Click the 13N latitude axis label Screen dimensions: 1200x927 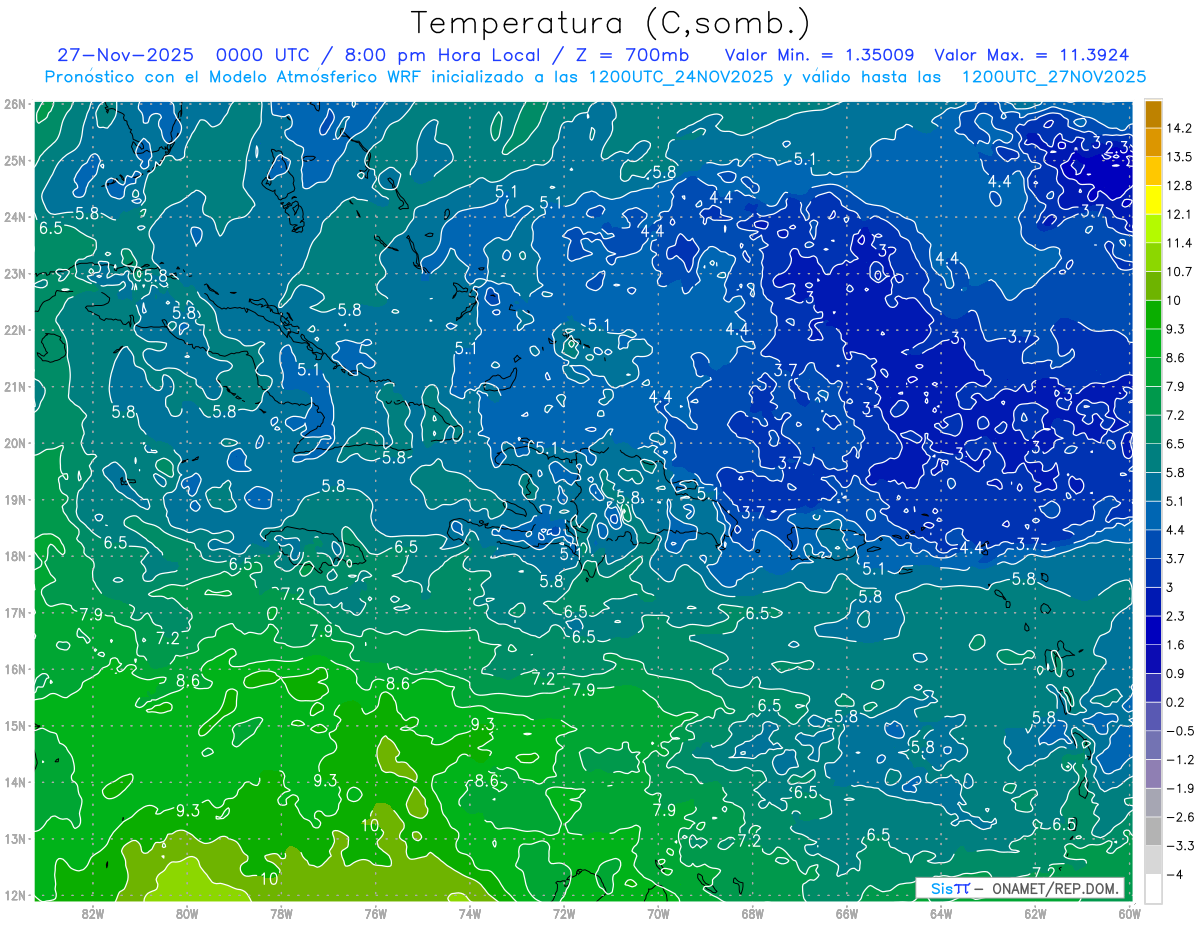(15, 838)
